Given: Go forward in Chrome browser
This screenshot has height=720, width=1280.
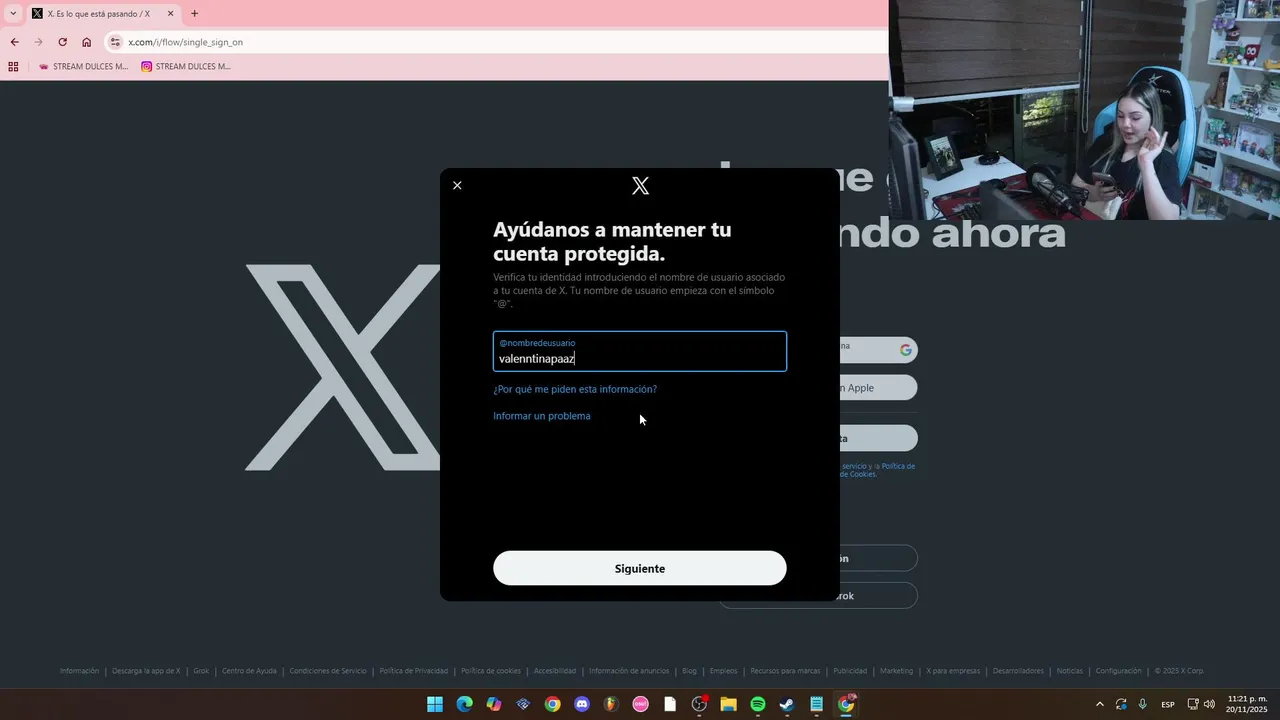Looking at the screenshot, I should pos(38,42).
